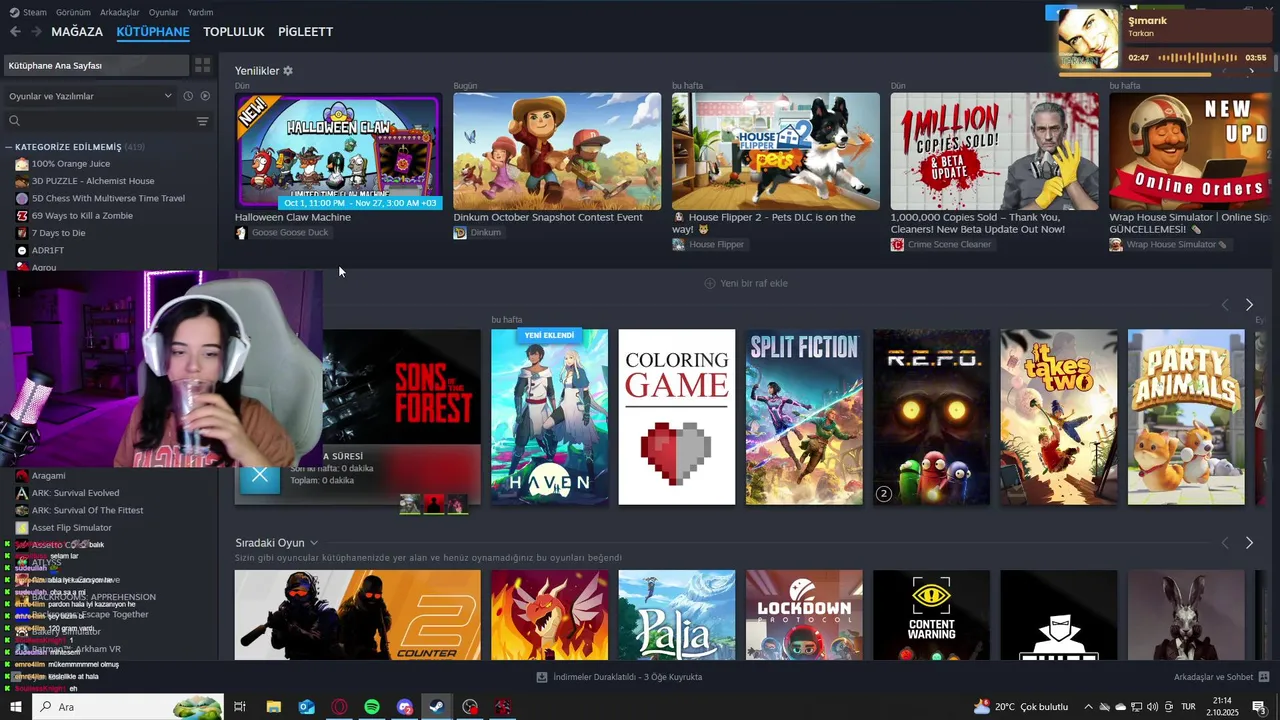Image resolution: width=1280 pixels, height=720 pixels.
Task: Open İndirmeler Duraklatıldı download status
Action: (620, 677)
